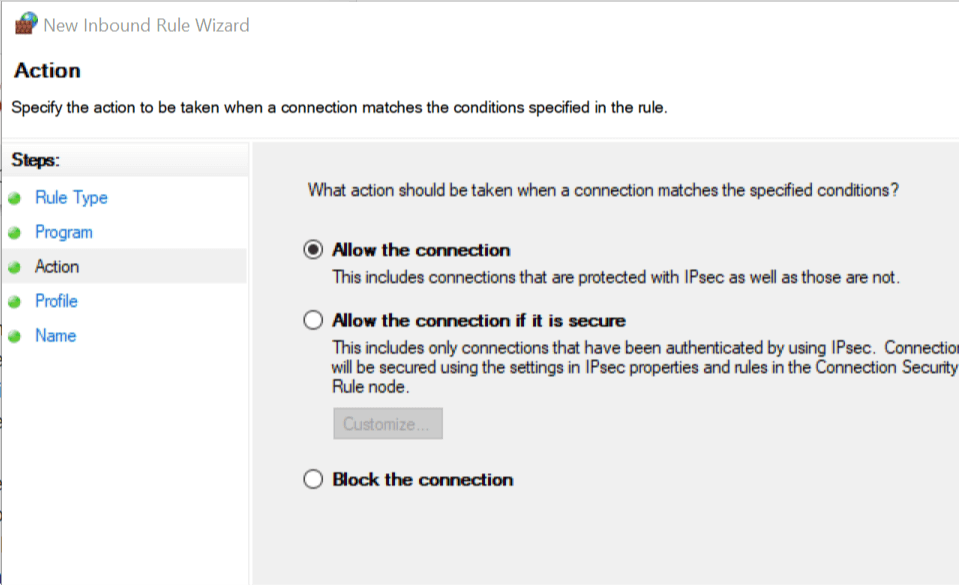The width and height of the screenshot is (959, 585).
Task: Click the bold Action page heading
Action: [47, 70]
